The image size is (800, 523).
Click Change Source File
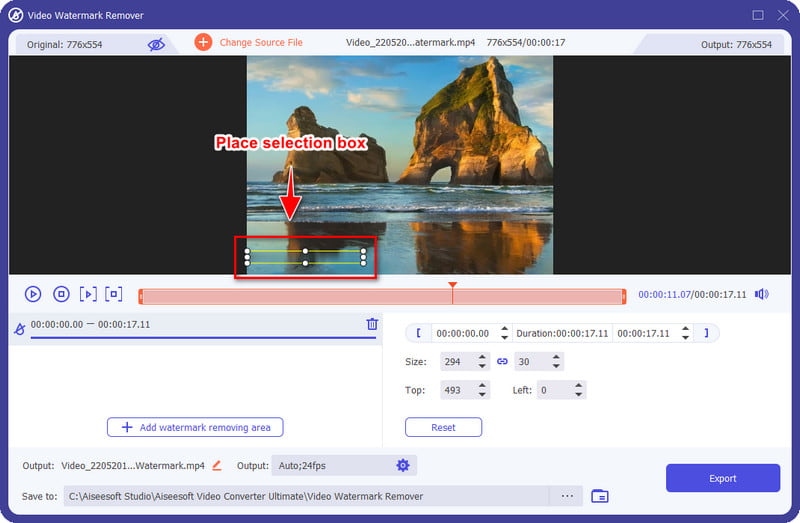(x=260, y=42)
